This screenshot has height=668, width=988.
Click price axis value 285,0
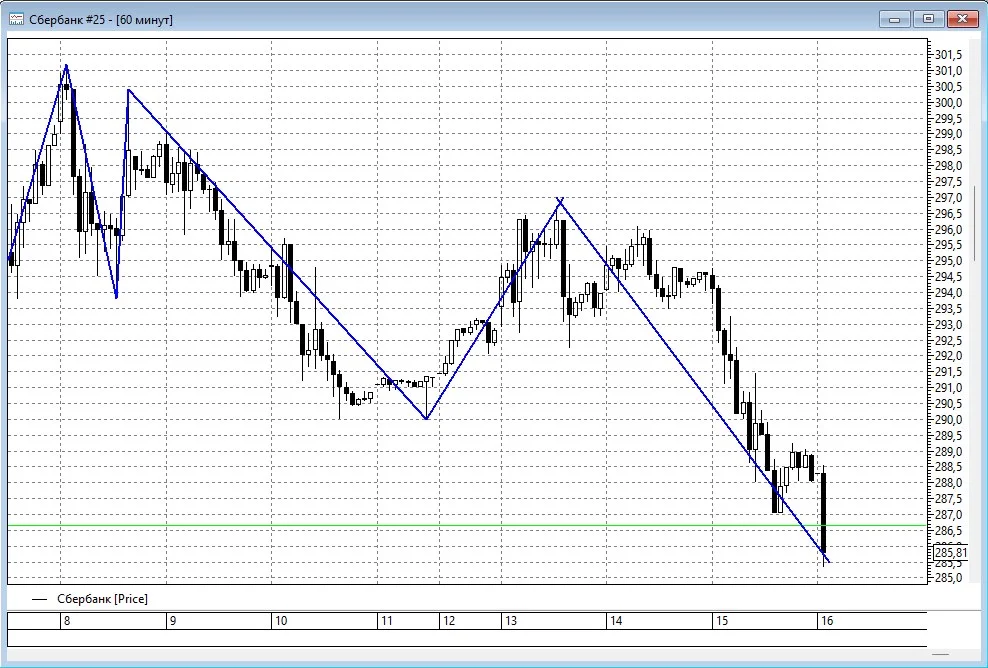[948, 578]
